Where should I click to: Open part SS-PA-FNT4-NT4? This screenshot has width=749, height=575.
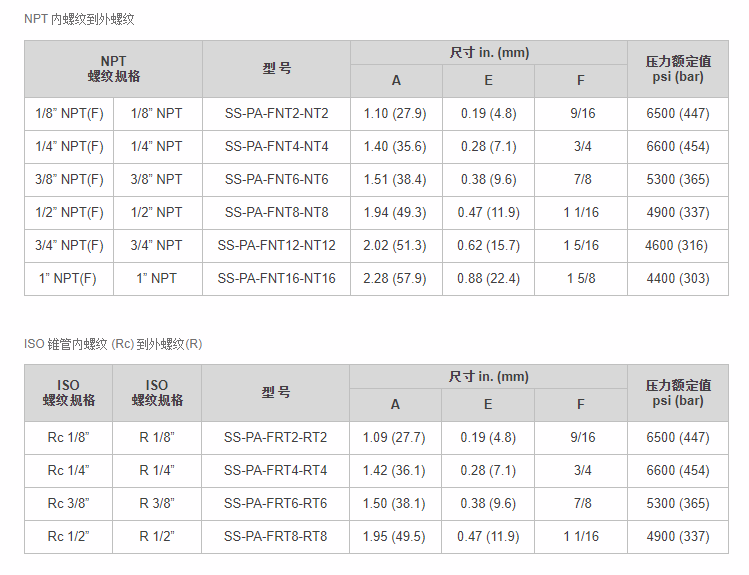pos(276,147)
